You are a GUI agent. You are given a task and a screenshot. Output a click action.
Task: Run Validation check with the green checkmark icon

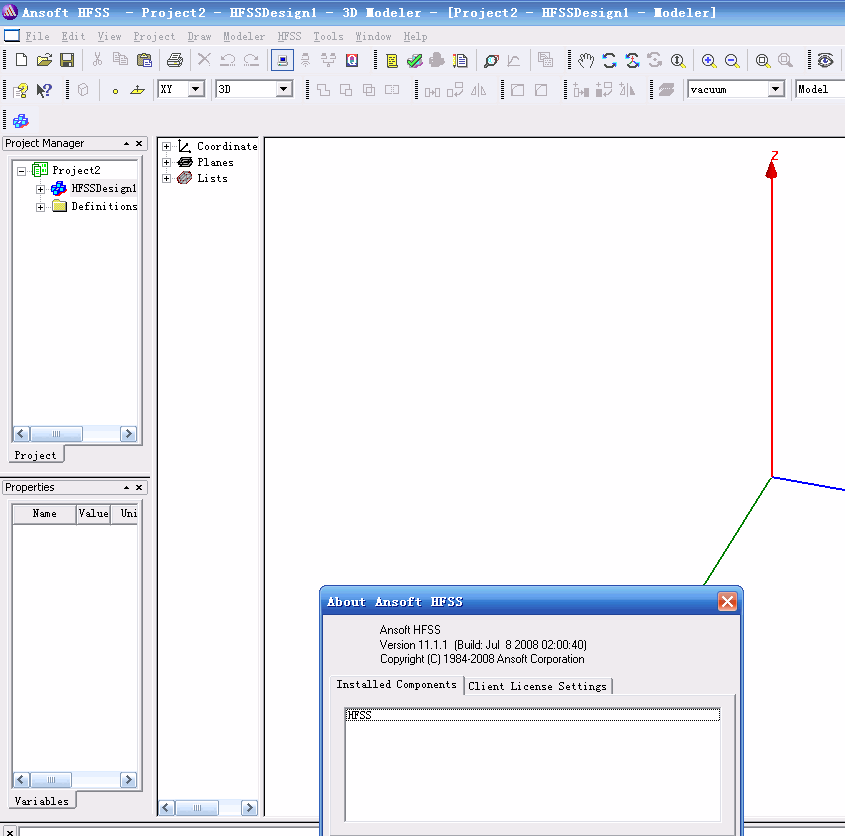tap(414, 60)
